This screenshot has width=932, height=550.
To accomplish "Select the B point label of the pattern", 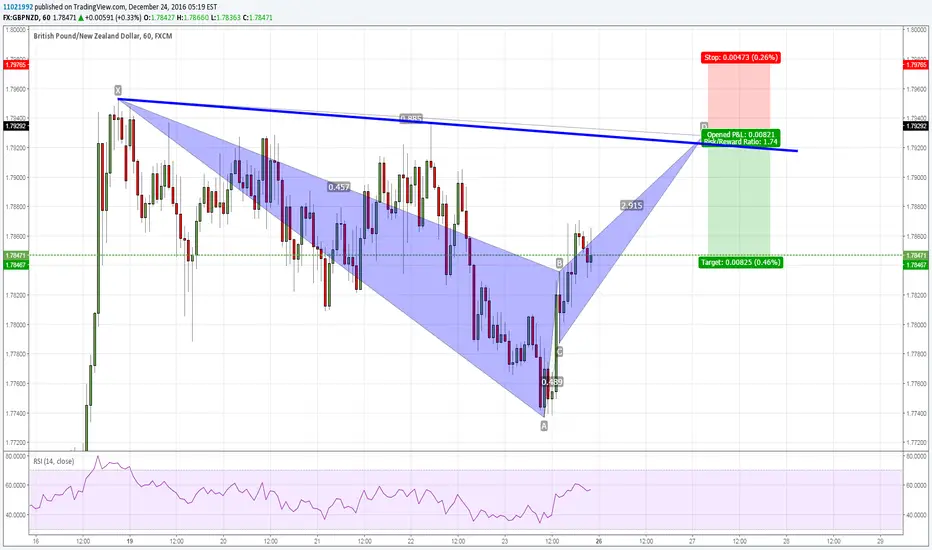I will pyautogui.click(x=559, y=263).
